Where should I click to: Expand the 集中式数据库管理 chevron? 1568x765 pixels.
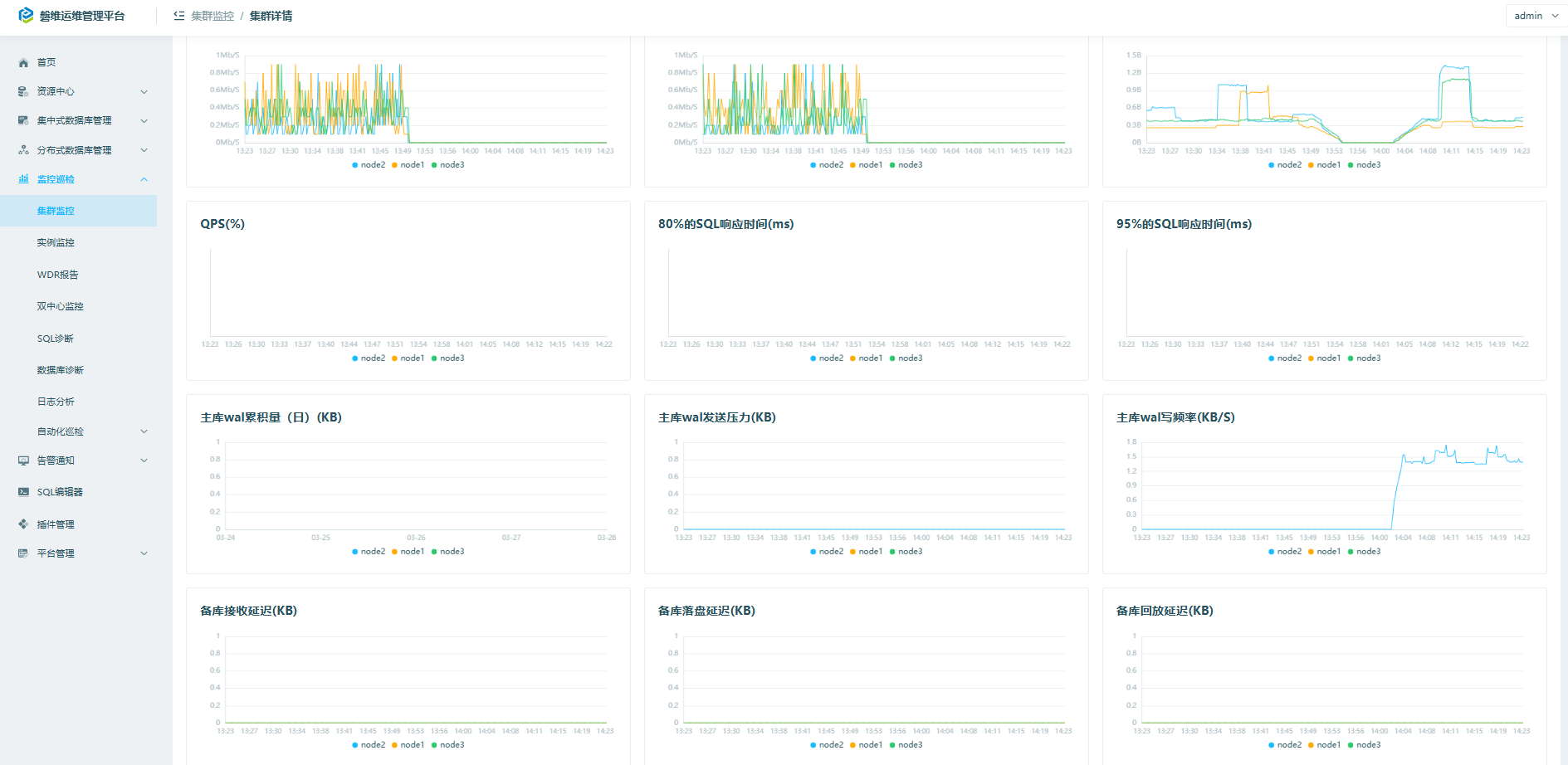(x=144, y=121)
